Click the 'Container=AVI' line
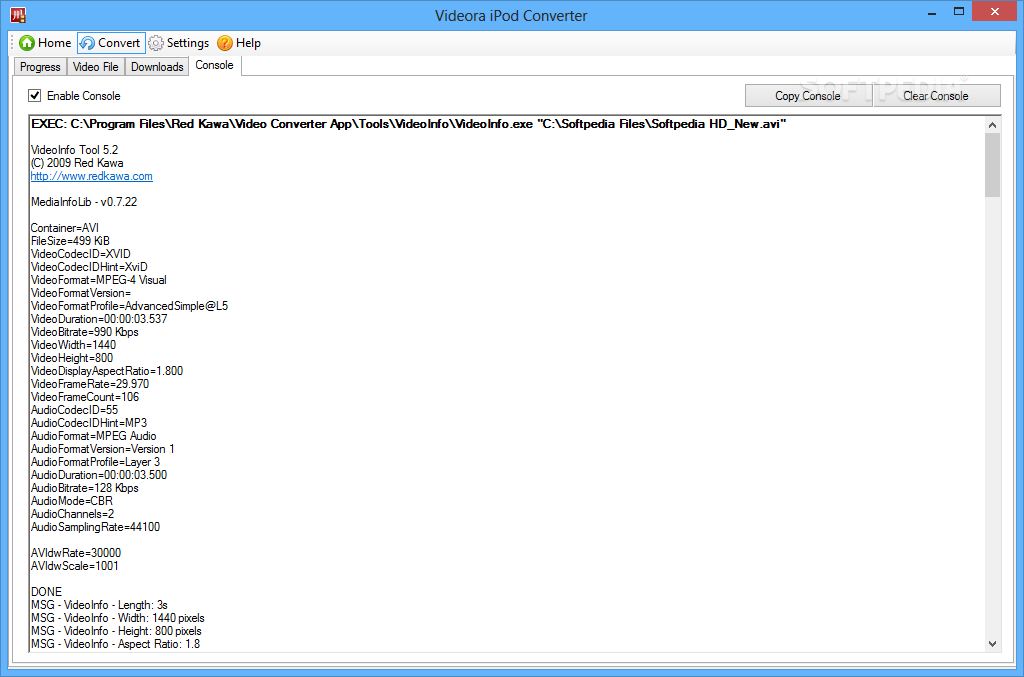1024x677 pixels. point(65,228)
